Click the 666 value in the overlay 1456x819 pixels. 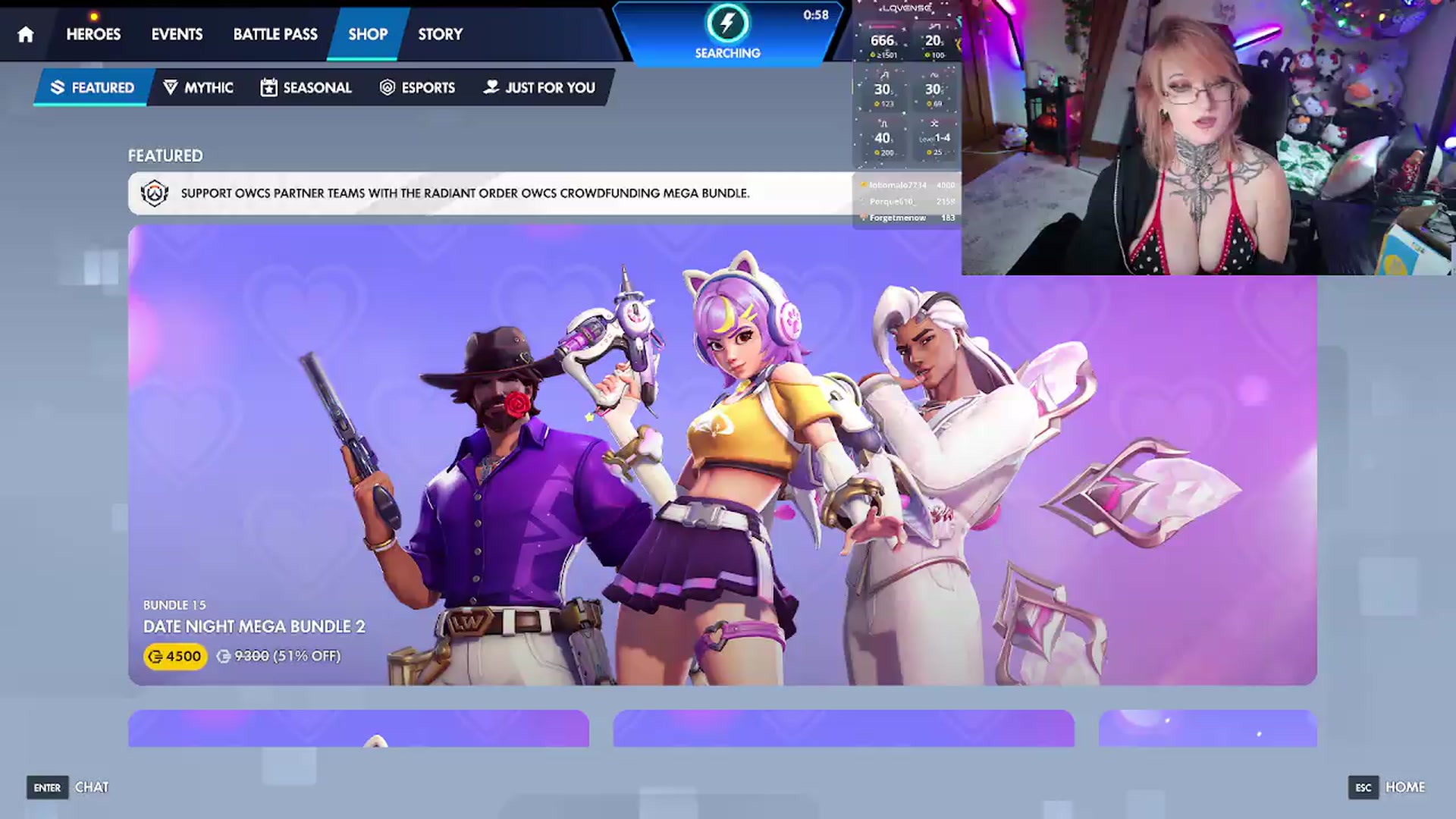point(882,40)
